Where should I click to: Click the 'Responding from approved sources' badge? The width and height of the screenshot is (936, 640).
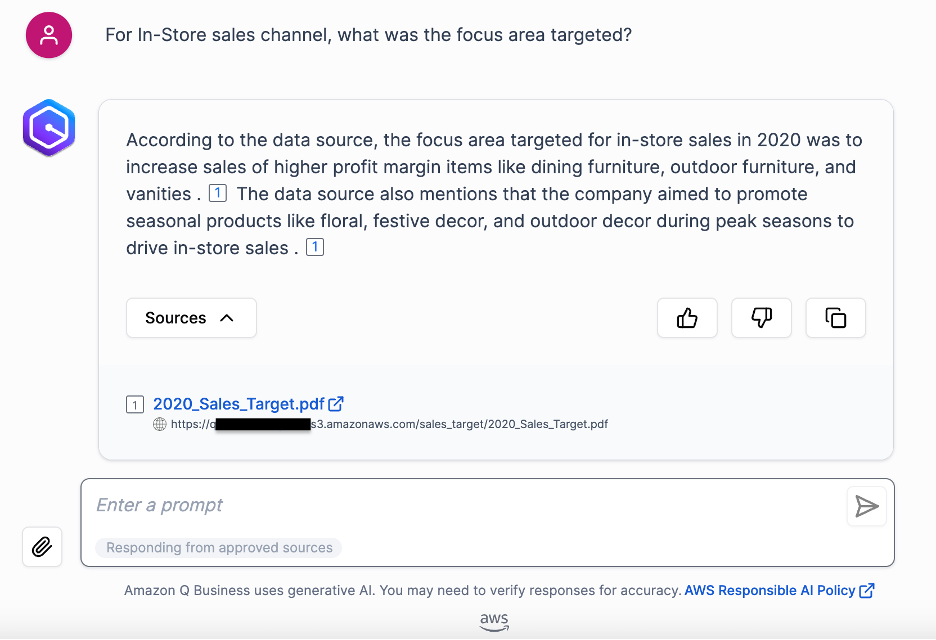click(x=219, y=547)
